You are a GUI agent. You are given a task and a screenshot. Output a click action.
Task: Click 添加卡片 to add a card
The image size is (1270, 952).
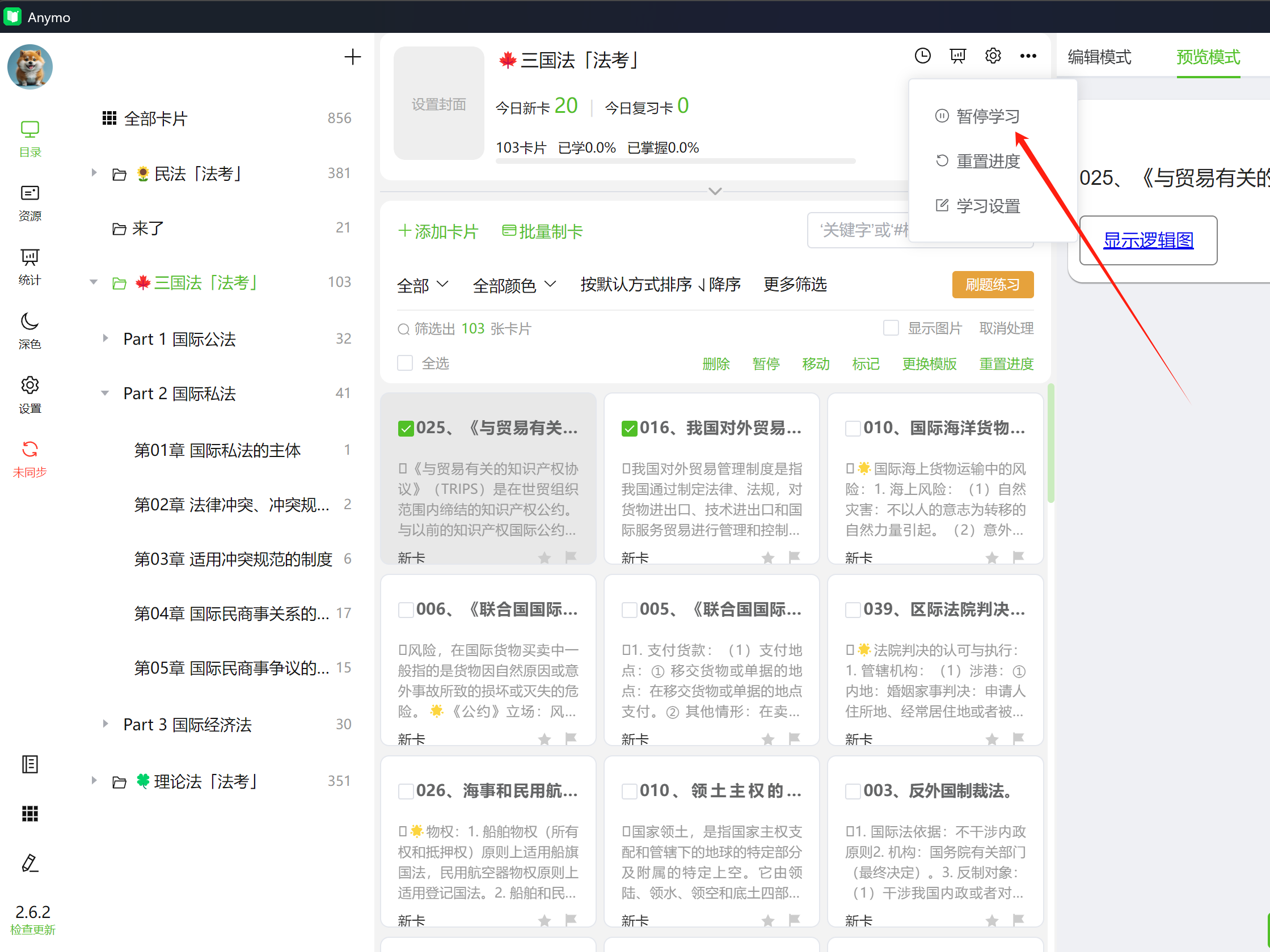438,231
